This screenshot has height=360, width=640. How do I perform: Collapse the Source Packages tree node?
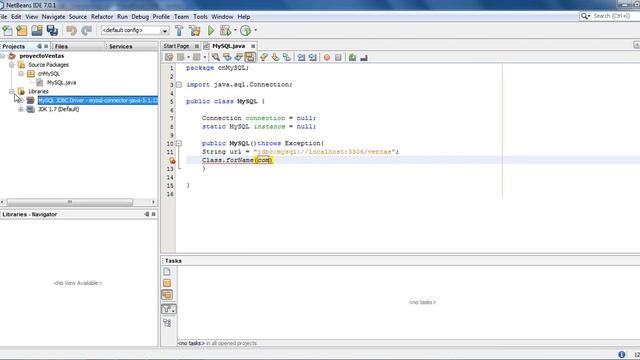[x=11, y=65]
